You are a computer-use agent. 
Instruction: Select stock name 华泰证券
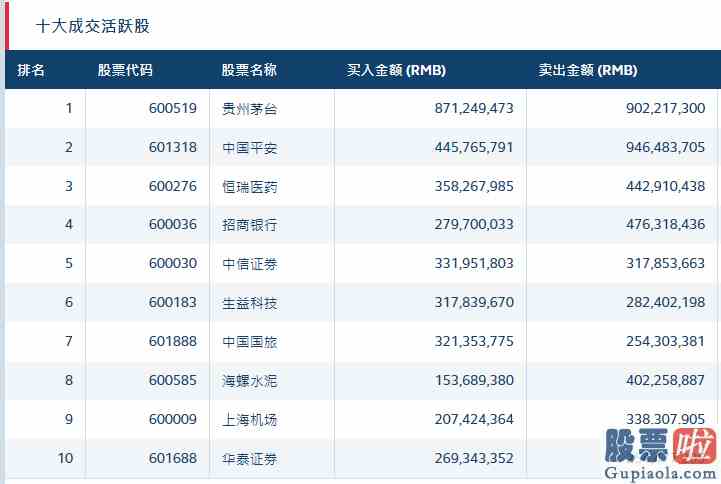pyautogui.click(x=250, y=459)
